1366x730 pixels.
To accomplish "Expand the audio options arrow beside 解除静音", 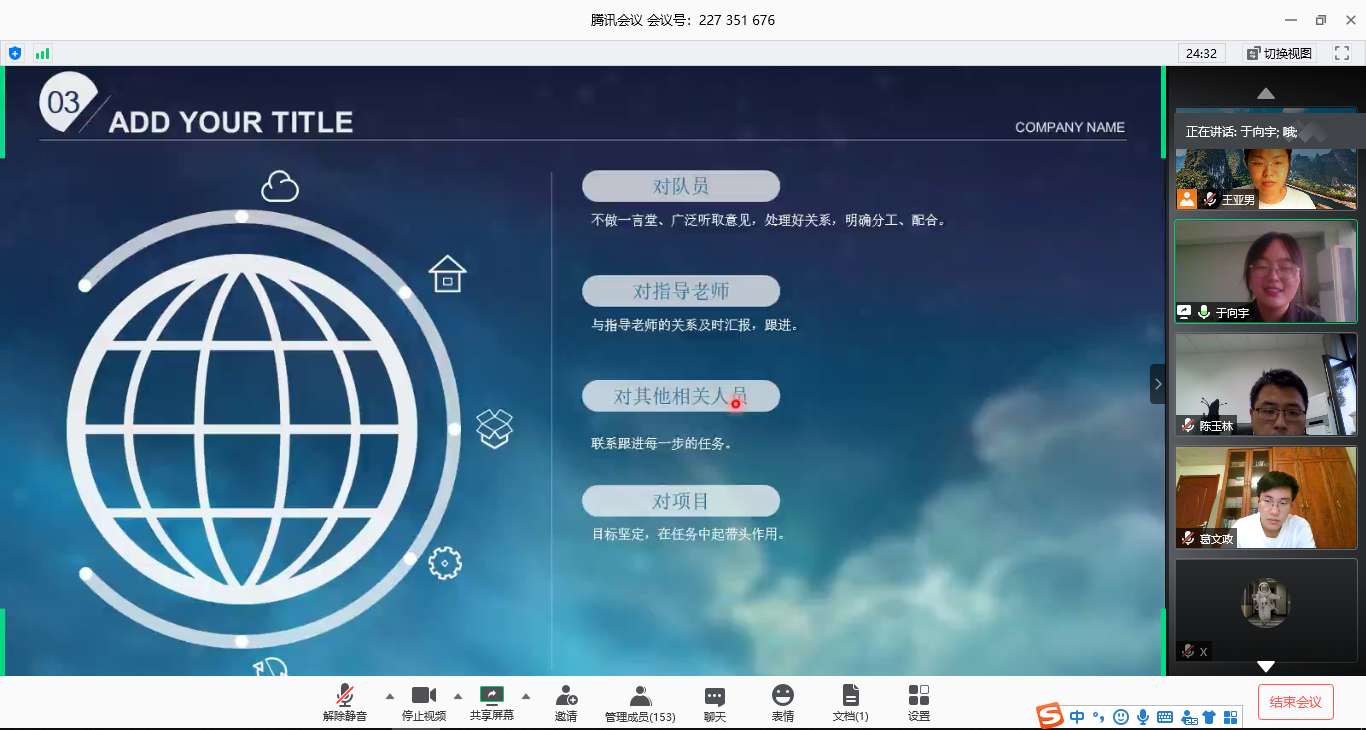I will coord(390,696).
